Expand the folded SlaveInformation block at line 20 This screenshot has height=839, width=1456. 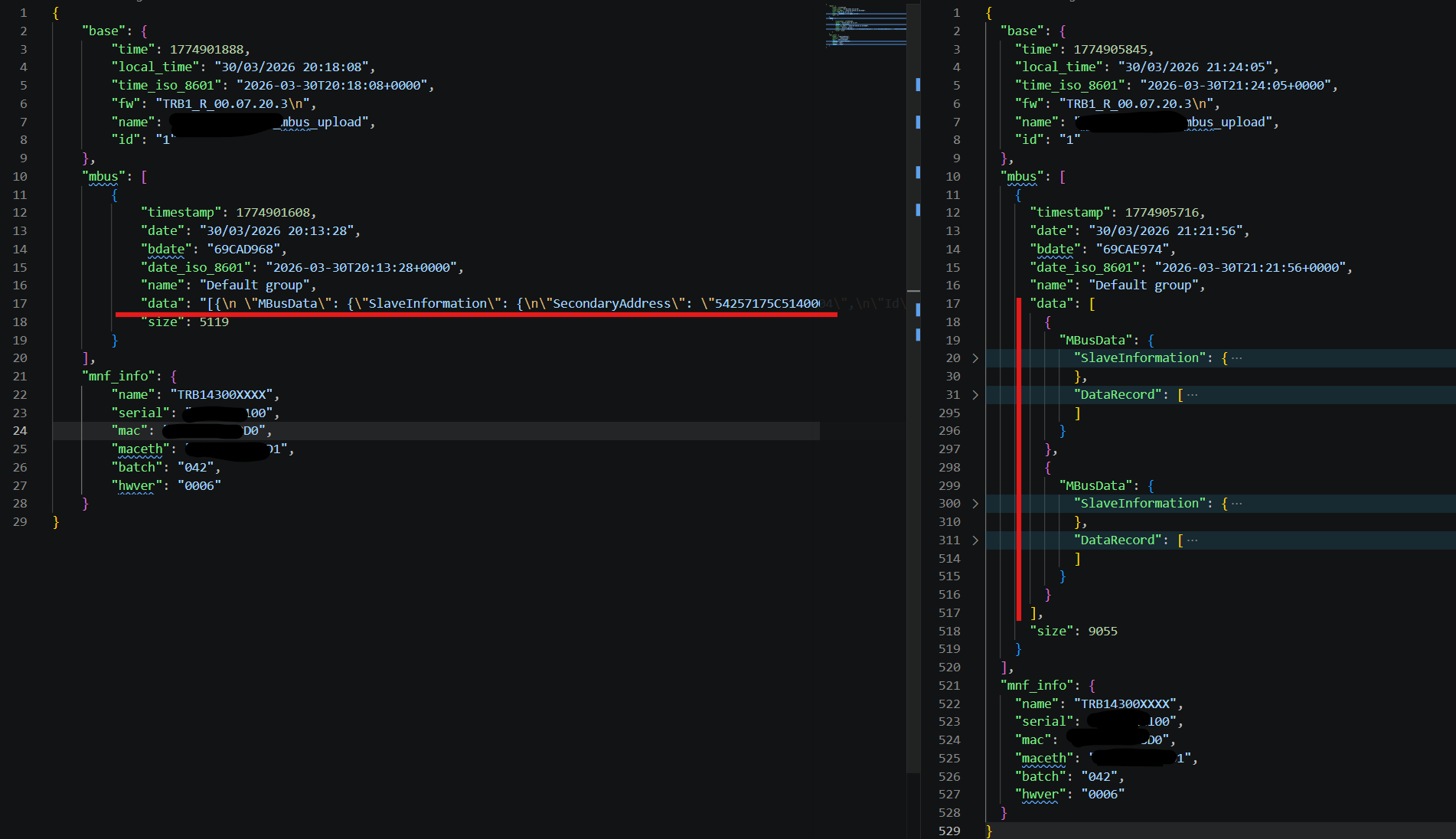click(x=974, y=358)
